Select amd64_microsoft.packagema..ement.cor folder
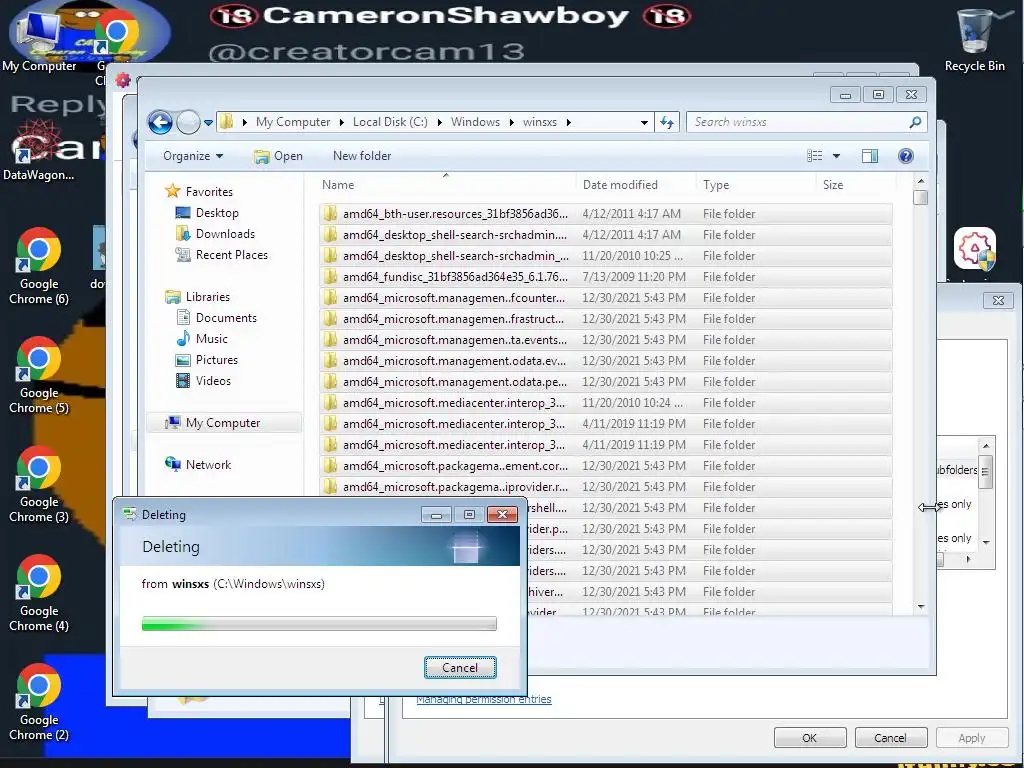The width and height of the screenshot is (1024, 768). [x=605, y=466]
